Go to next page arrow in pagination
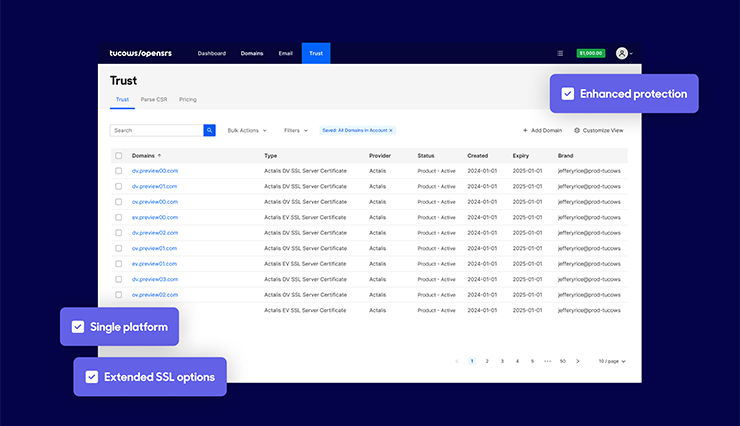 (x=577, y=361)
